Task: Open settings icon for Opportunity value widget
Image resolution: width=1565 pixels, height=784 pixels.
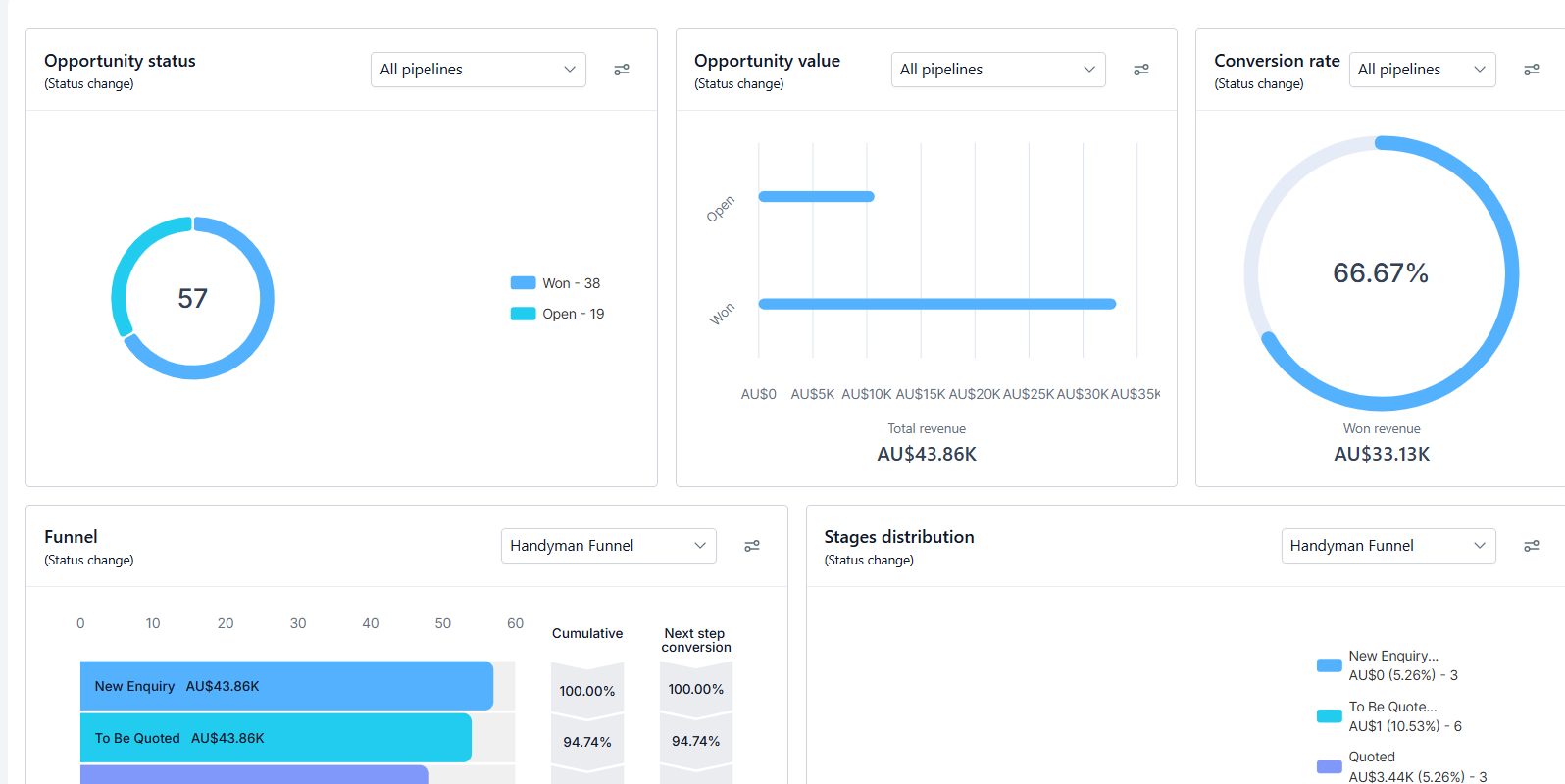Action: [x=1141, y=70]
